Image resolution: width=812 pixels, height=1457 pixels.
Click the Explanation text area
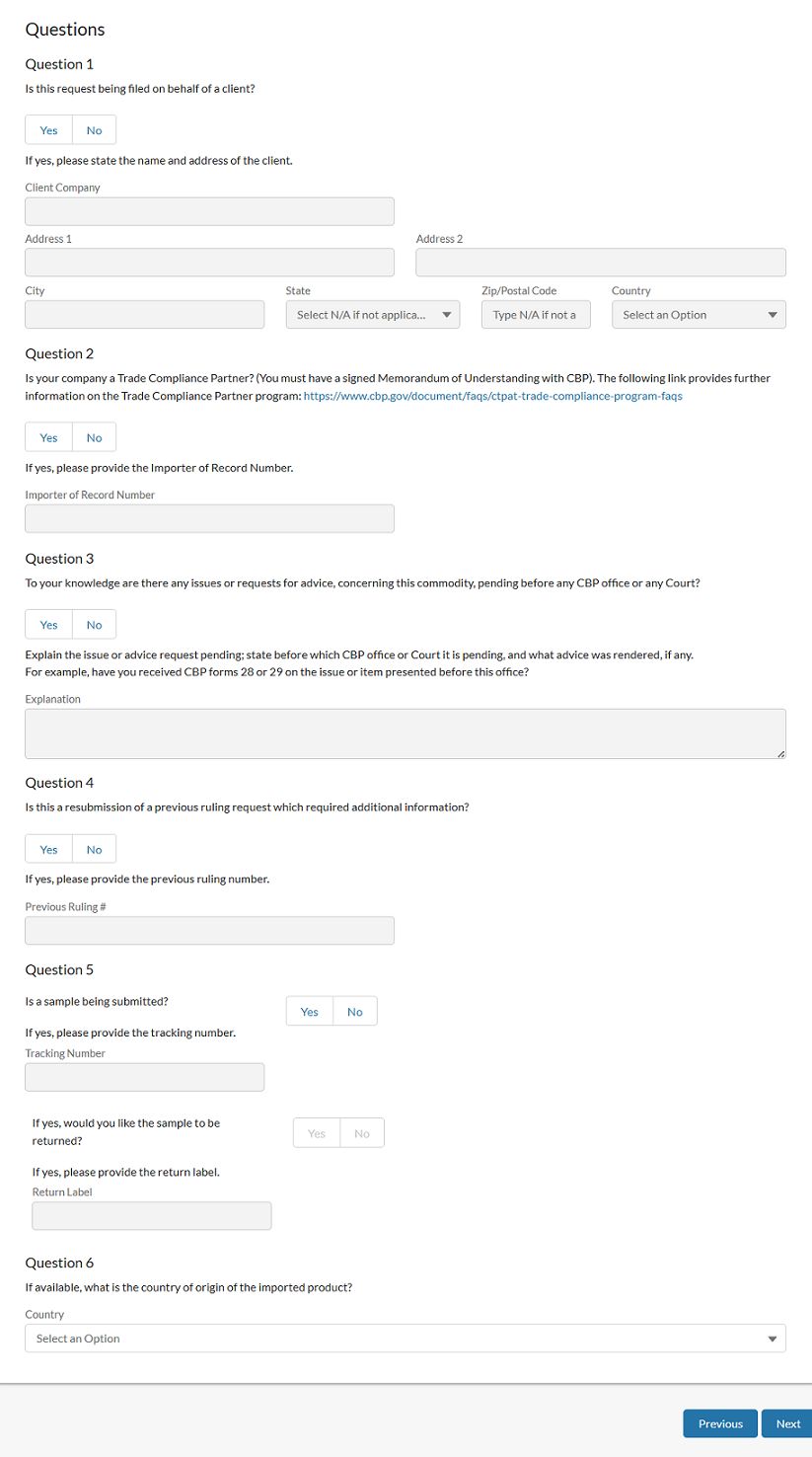coord(405,733)
